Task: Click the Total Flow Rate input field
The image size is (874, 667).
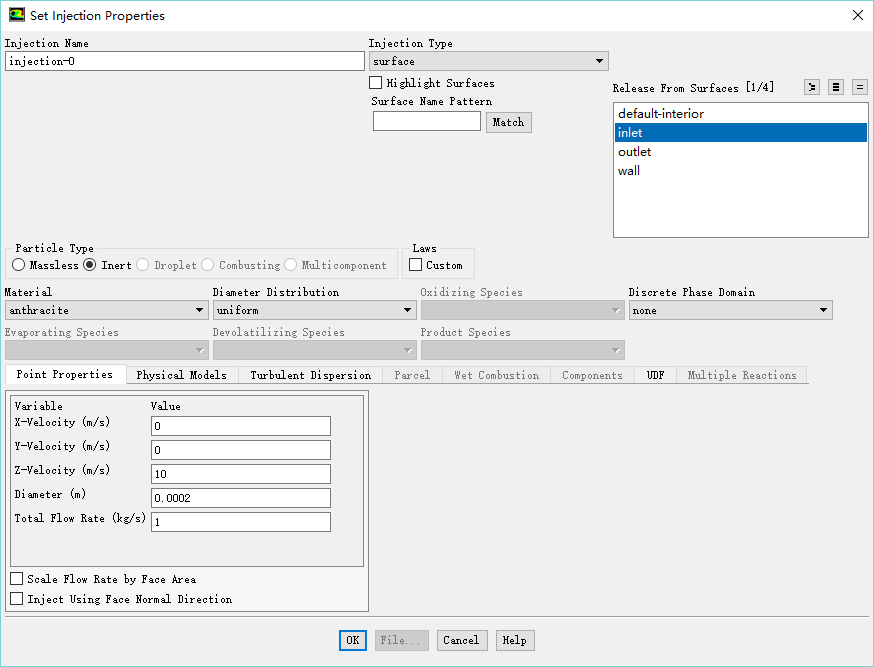Action: (x=240, y=522)
